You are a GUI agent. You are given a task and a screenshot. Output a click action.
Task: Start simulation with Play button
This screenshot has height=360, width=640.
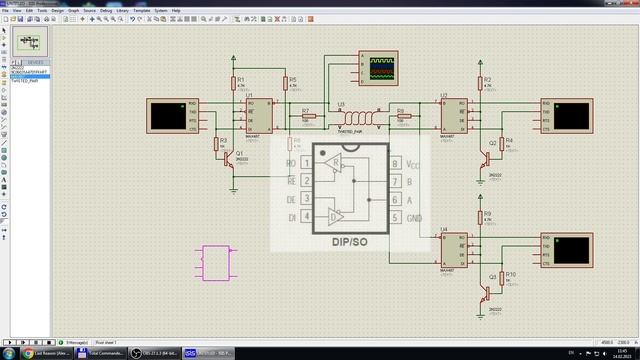tap(9, 342)
